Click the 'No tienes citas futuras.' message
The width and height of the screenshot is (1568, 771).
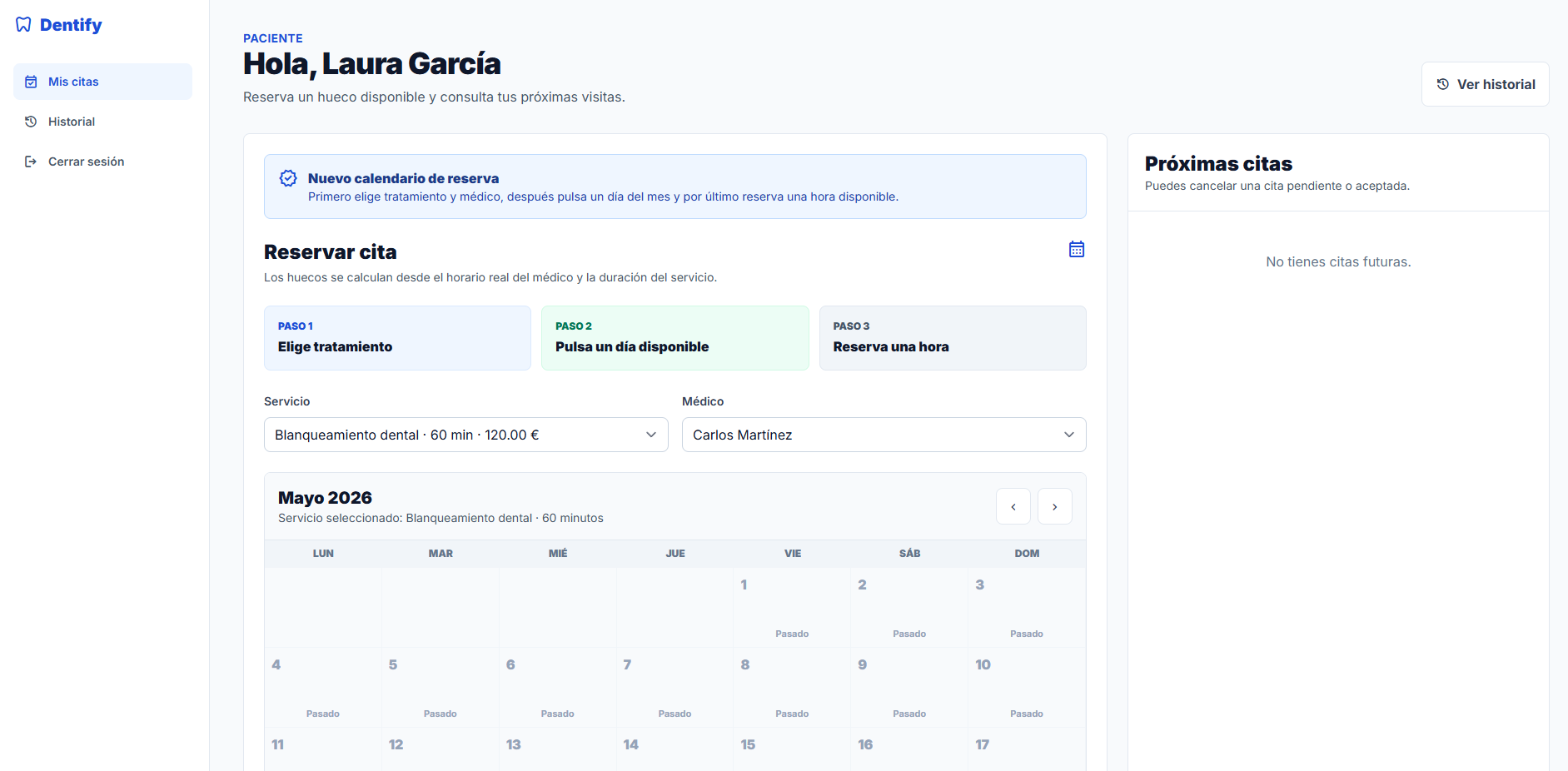[1338, 261]
